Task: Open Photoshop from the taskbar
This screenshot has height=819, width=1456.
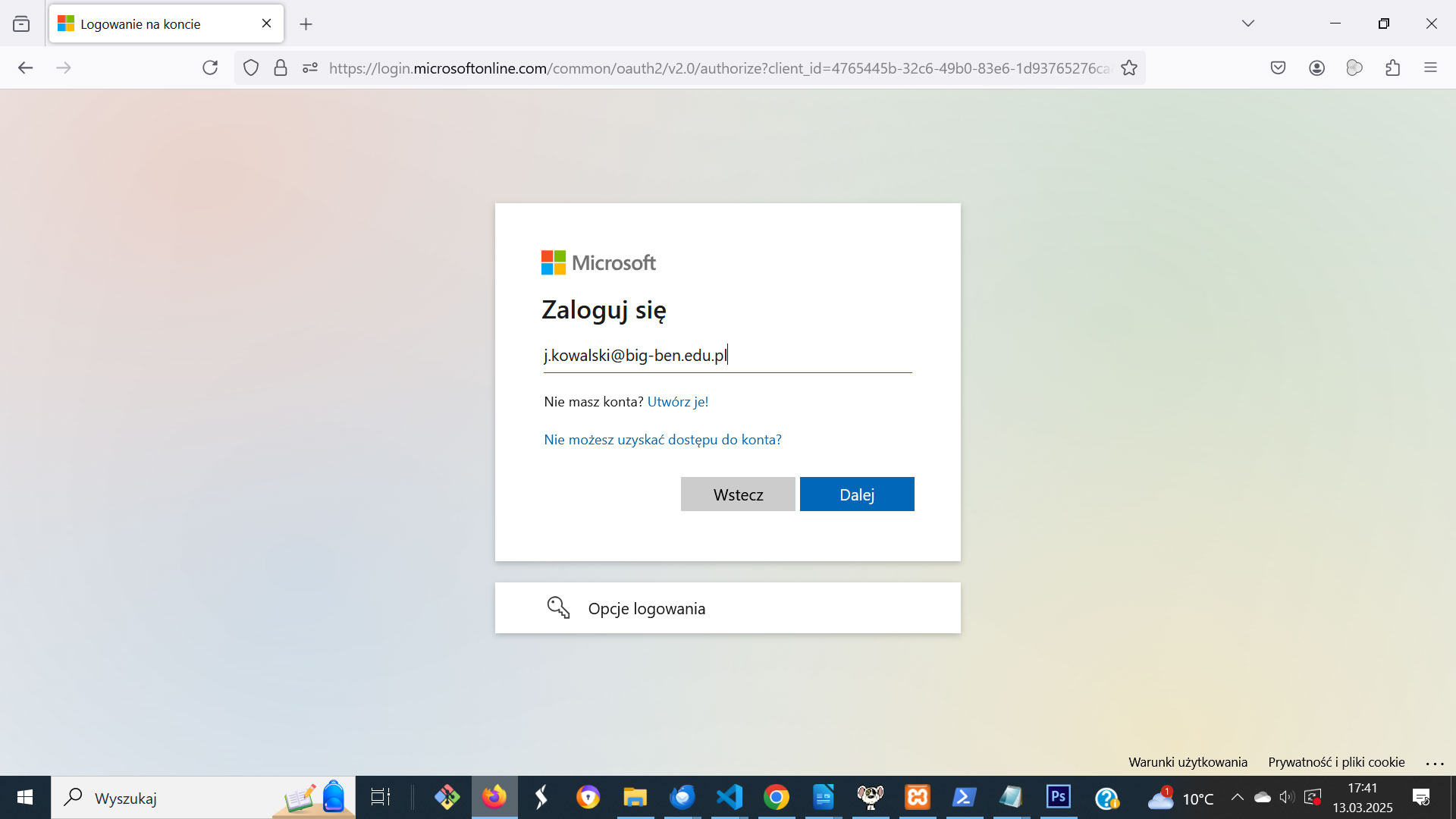Action: (x=1058, y=797)
